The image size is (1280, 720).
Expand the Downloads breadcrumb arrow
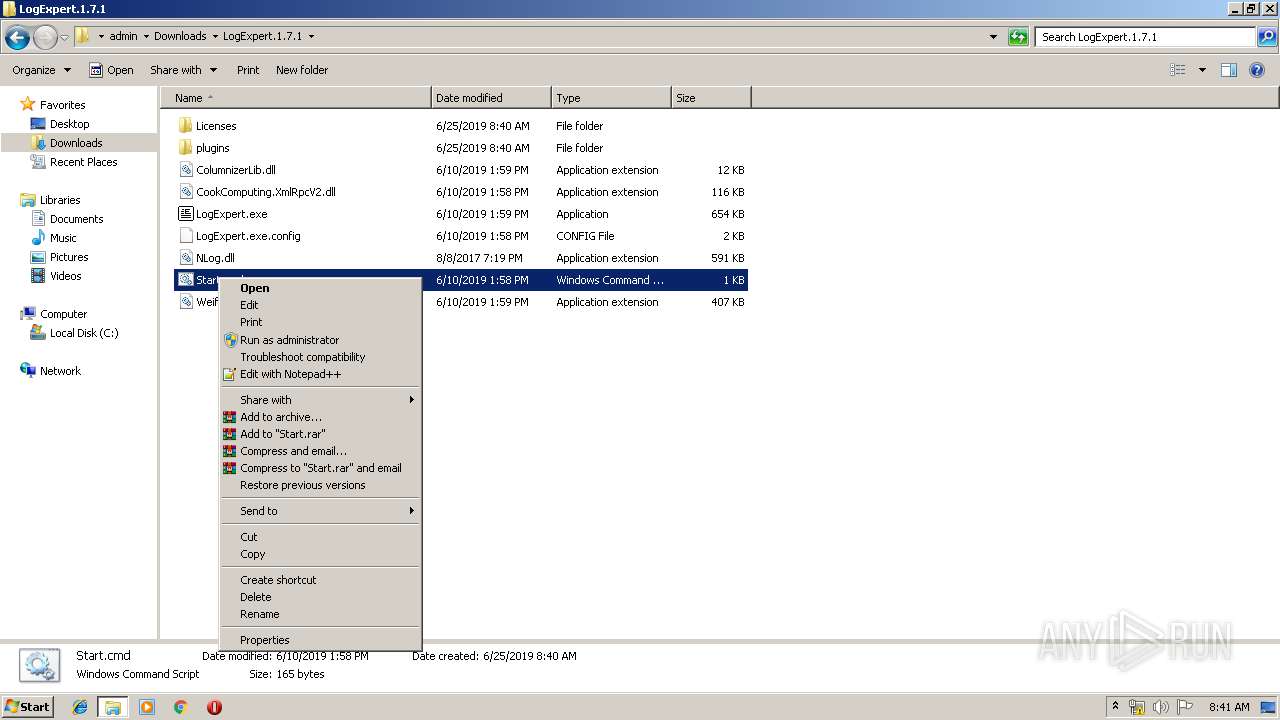point(215,36)
